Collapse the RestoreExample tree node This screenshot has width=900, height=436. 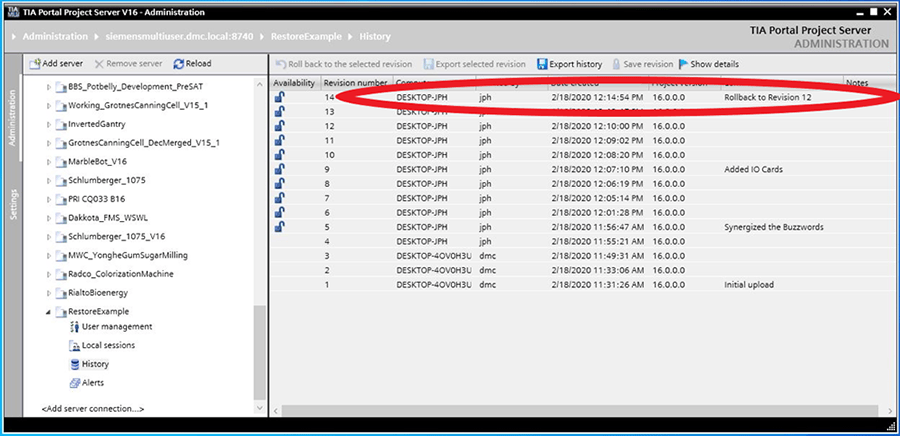click(49, 312)
